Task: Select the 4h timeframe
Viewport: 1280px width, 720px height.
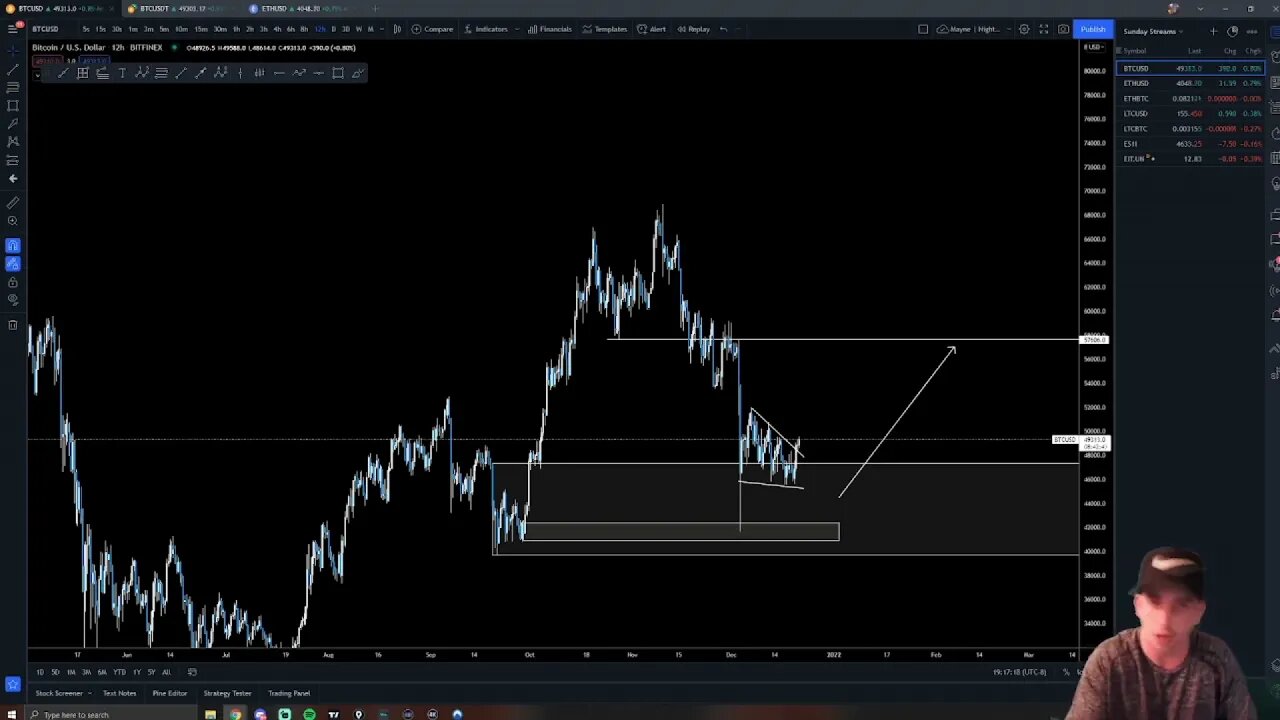Action: point(277,29)
